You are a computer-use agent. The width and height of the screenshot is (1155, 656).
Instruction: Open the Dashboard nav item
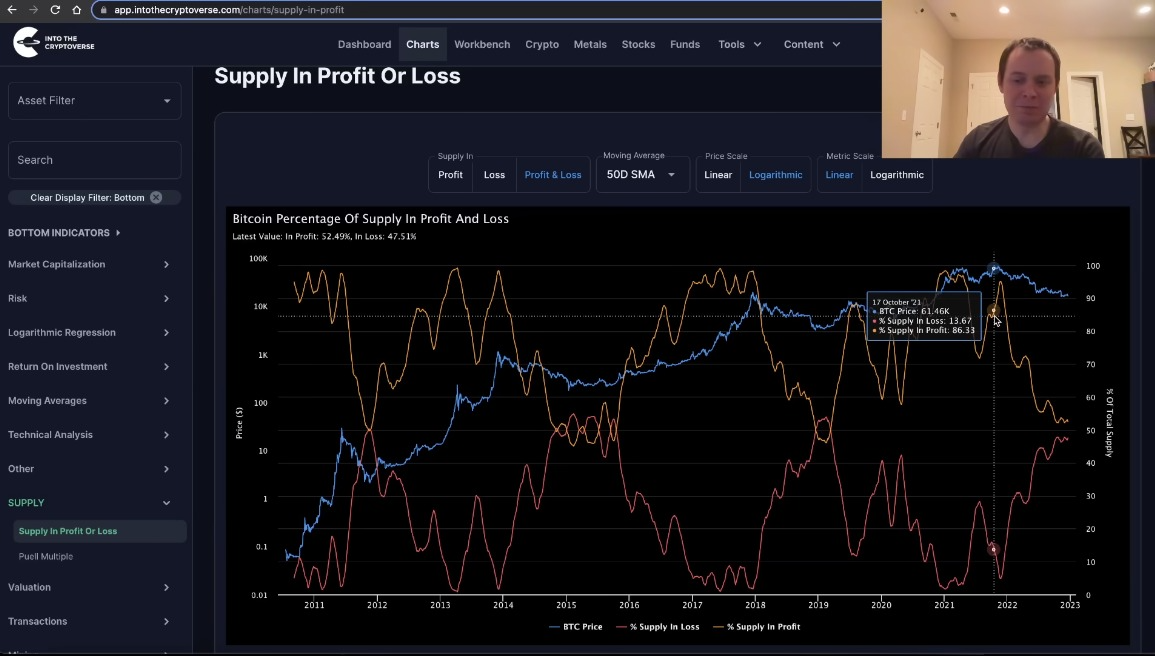tap(365, 44)
